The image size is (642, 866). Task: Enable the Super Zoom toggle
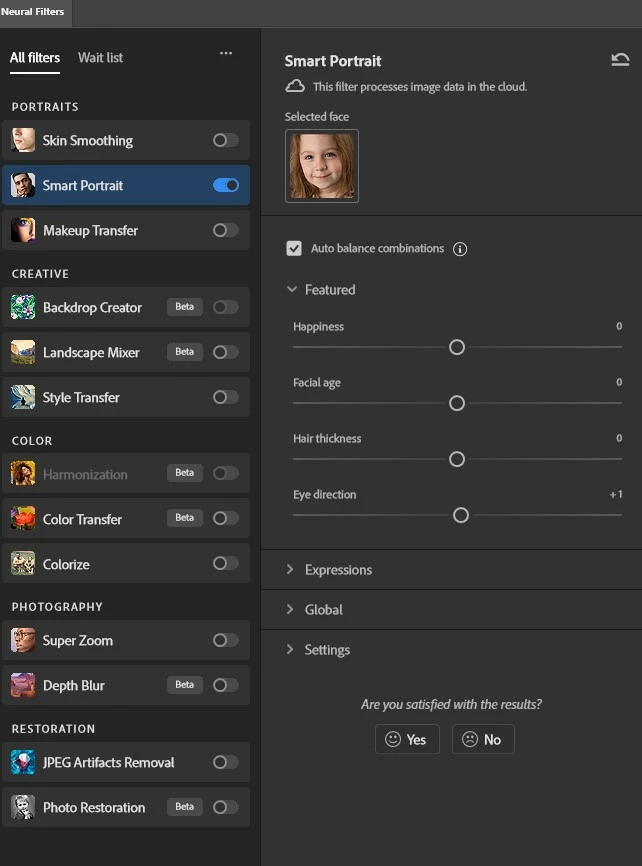226,640
